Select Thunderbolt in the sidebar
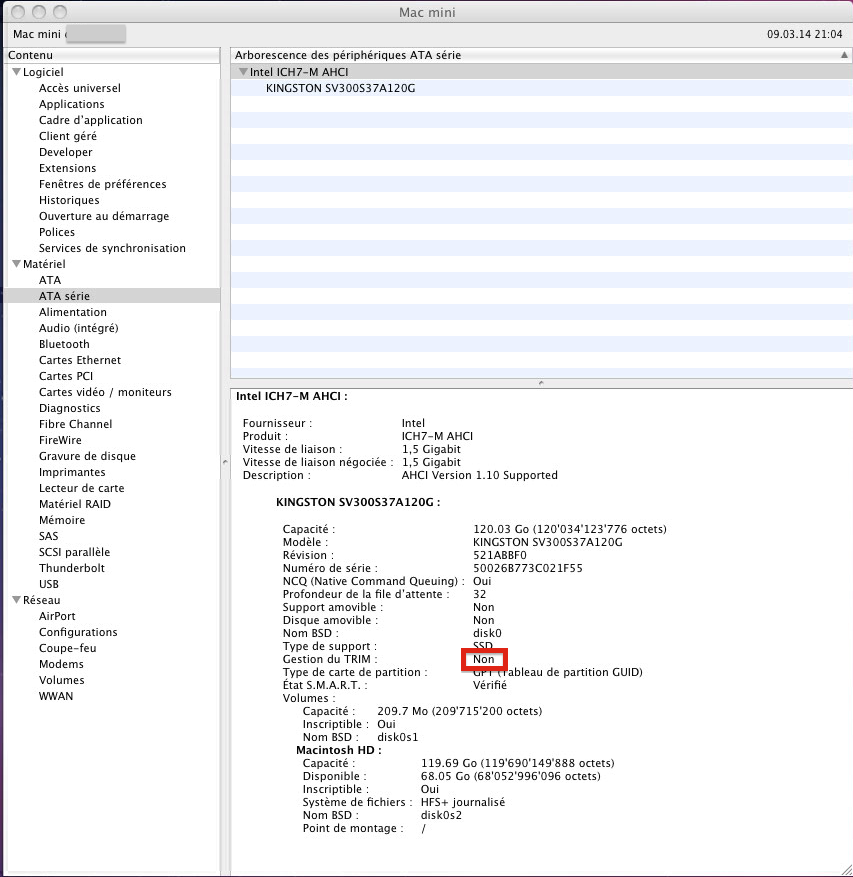The width and height of the screenshot is (853, 877). click(71, 568)
